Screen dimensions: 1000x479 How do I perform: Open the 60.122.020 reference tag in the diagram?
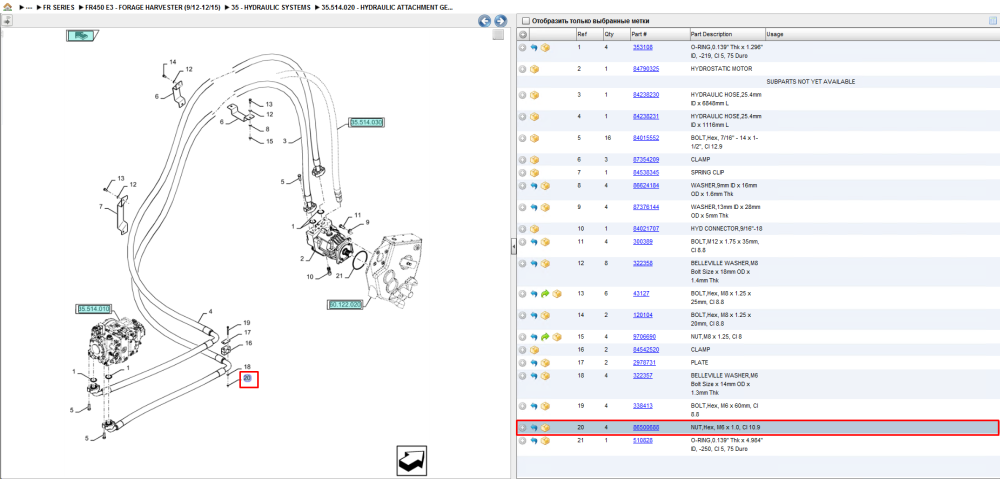(346, 304)
